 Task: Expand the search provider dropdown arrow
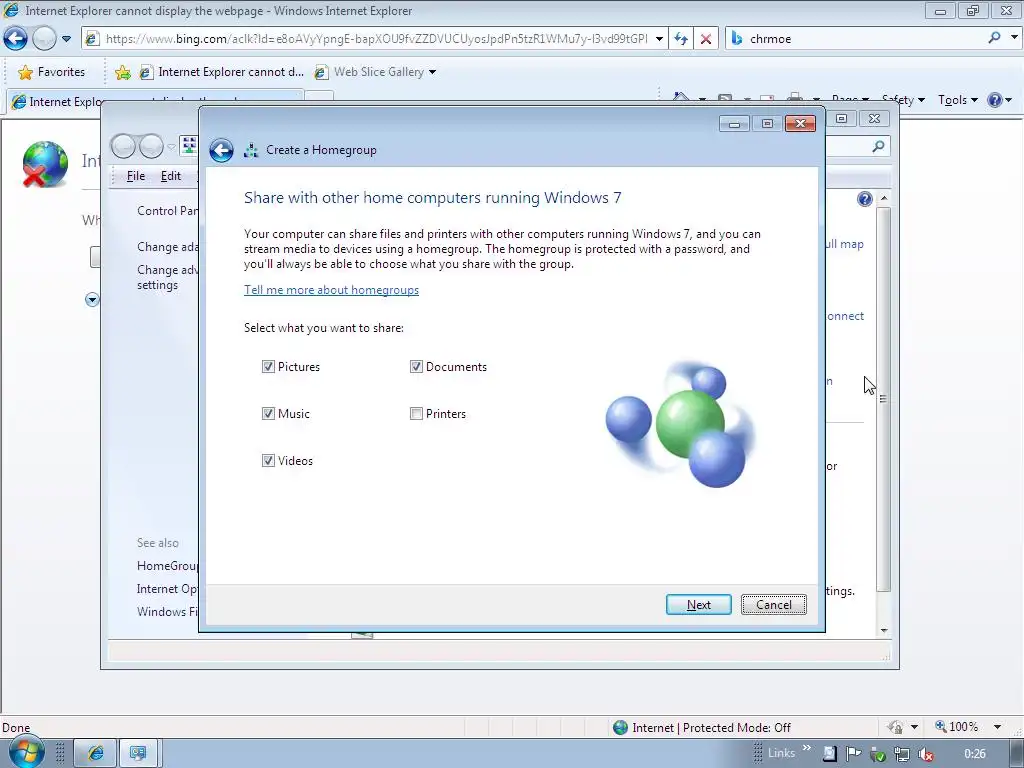[1014, 38]
